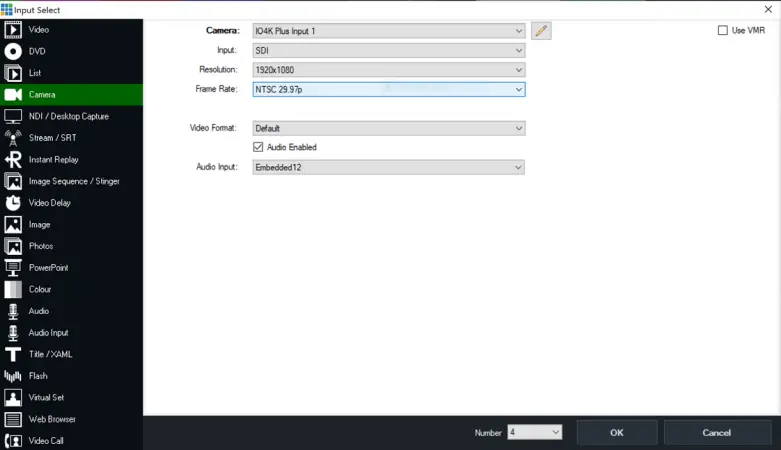Select the Flash label in sidebar
Viewport: 781px width, 450px height.
pos(38,376)
